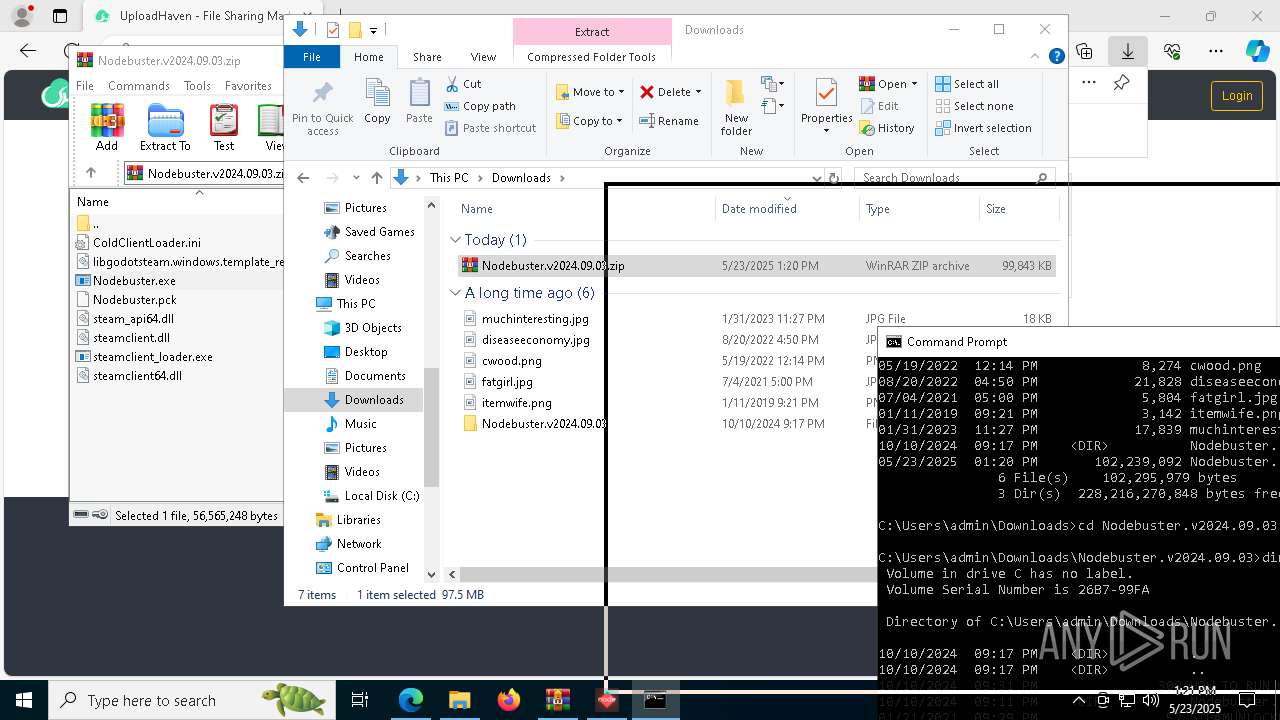
Task: Click Pin to Quick access in ribbon
Action: click(322, 108)
